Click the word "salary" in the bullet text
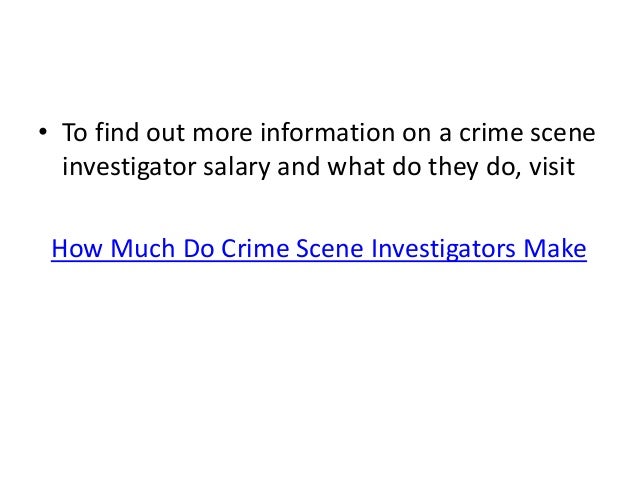Image resolution: width=638 pixels, height=479 pixels. click(237, 168)
